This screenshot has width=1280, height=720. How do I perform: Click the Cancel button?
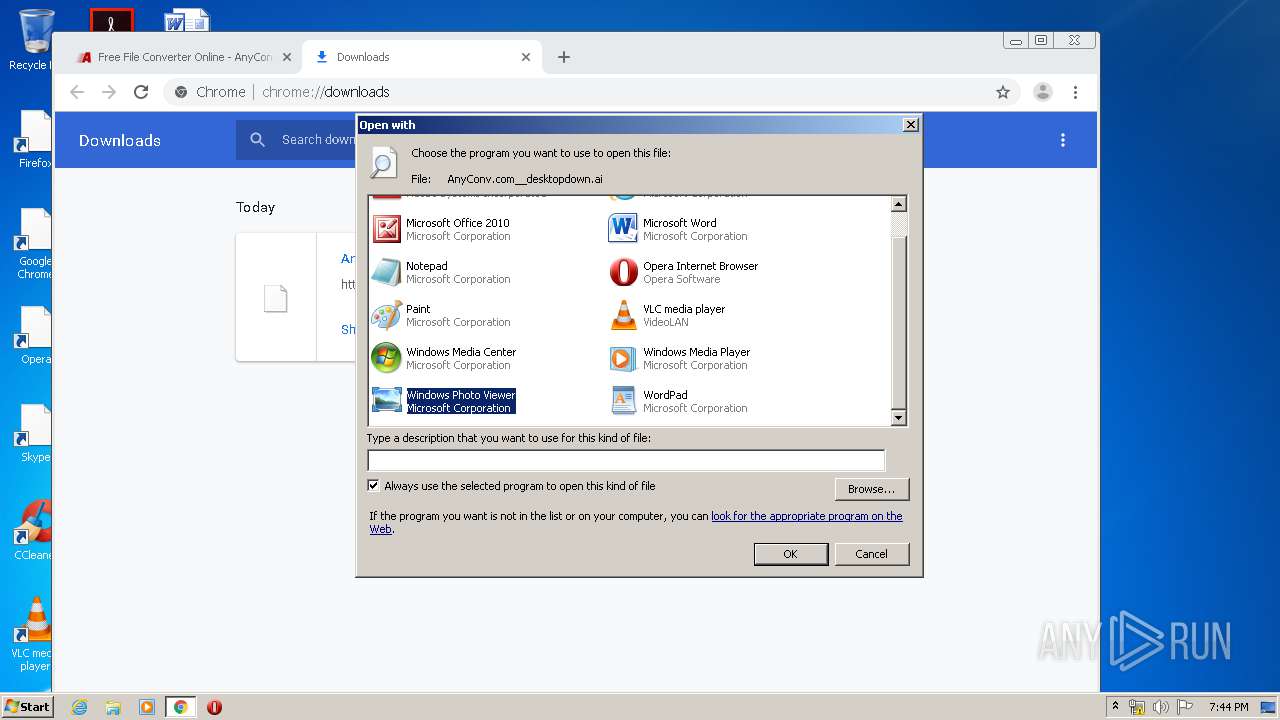871,554
